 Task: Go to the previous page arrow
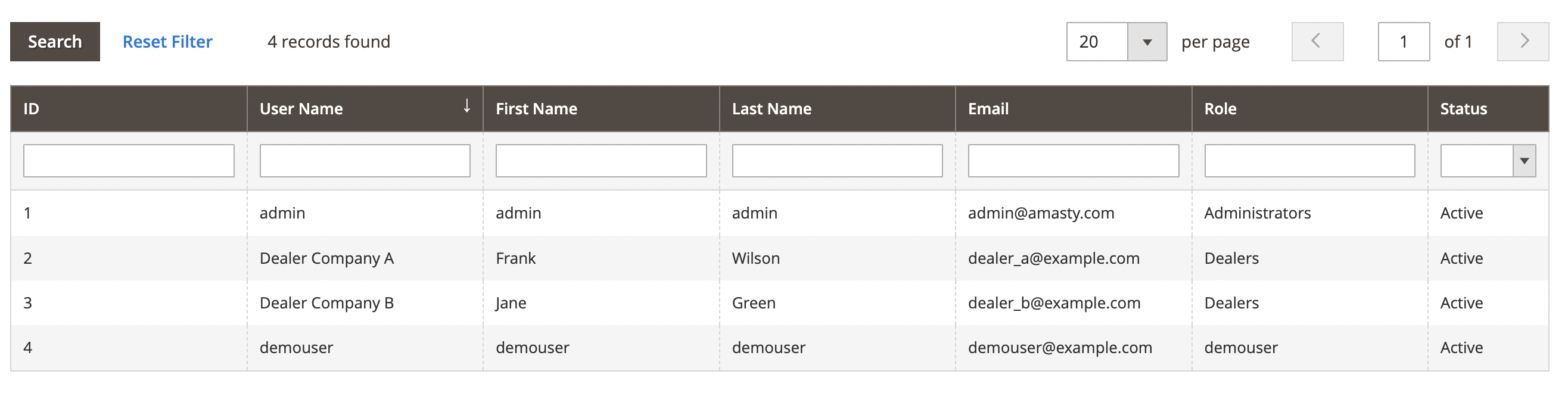pos(1317,41)
